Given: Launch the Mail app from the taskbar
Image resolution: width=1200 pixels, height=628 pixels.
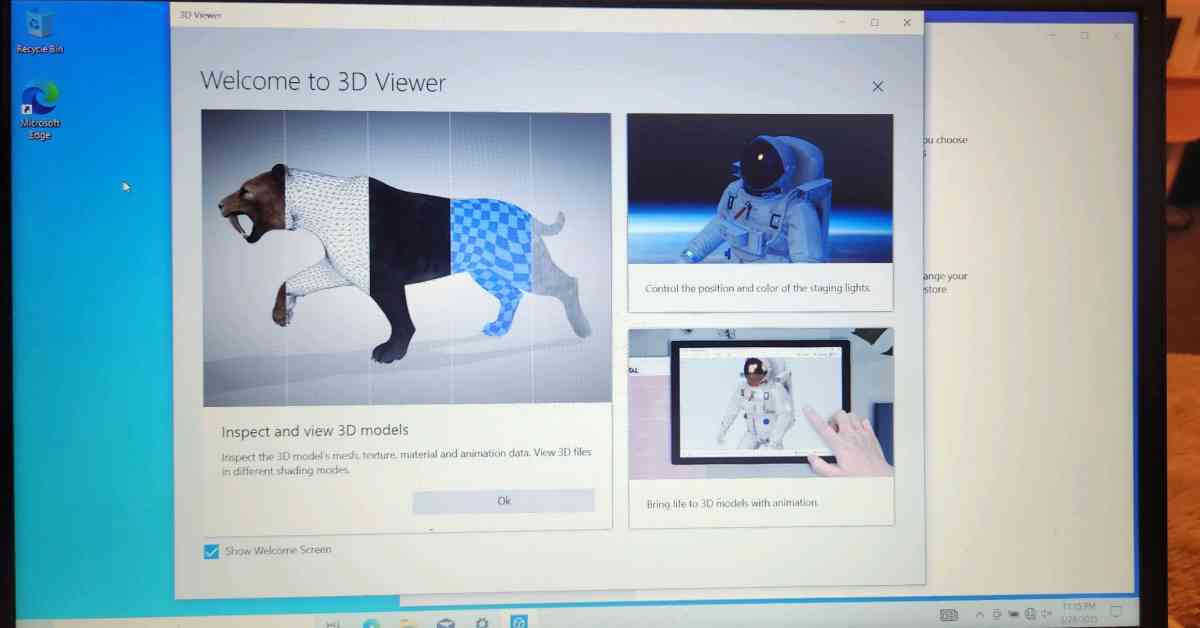Looking at the screenshot, I should click(444, 622).
